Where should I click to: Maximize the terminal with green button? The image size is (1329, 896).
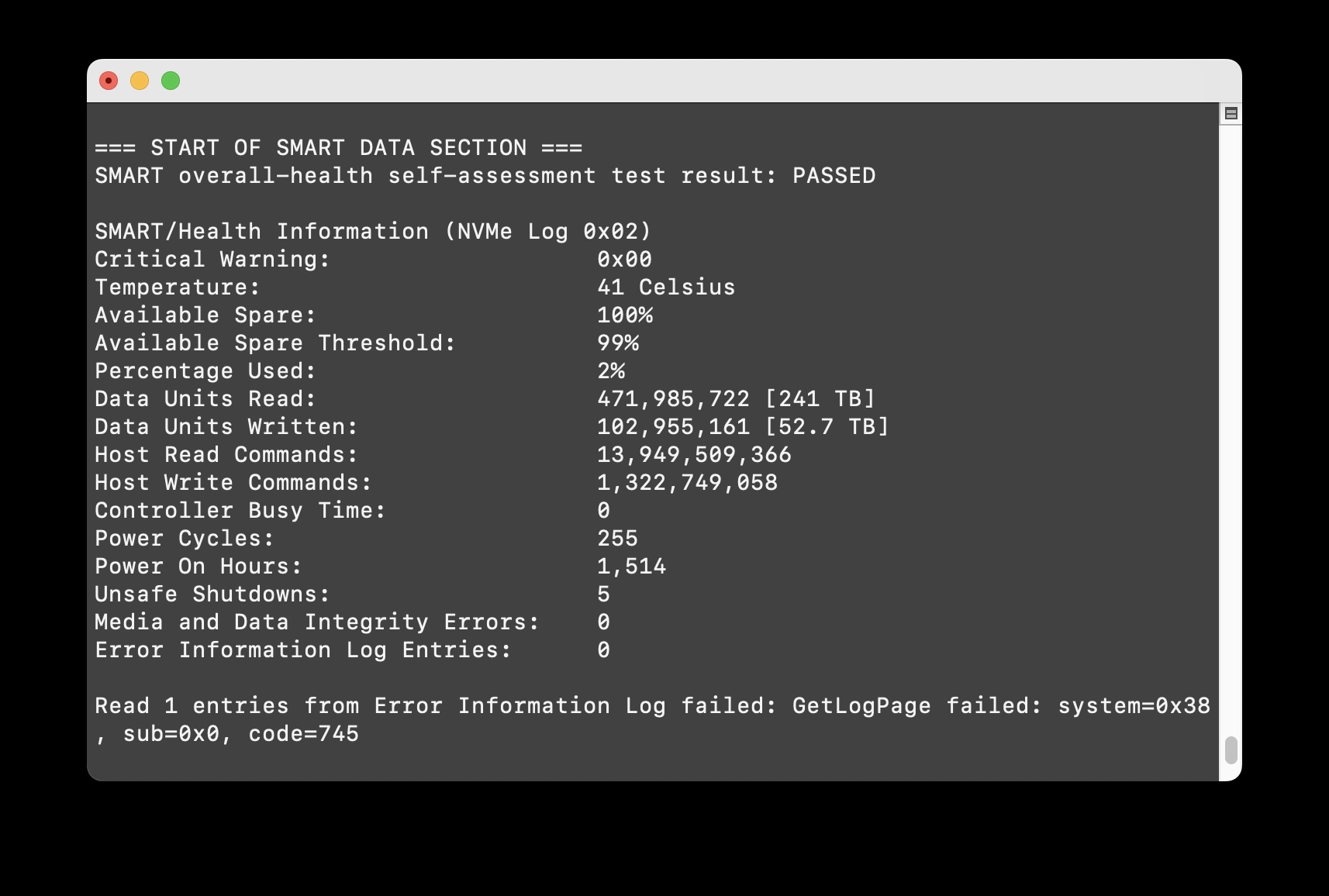(171, 81)
